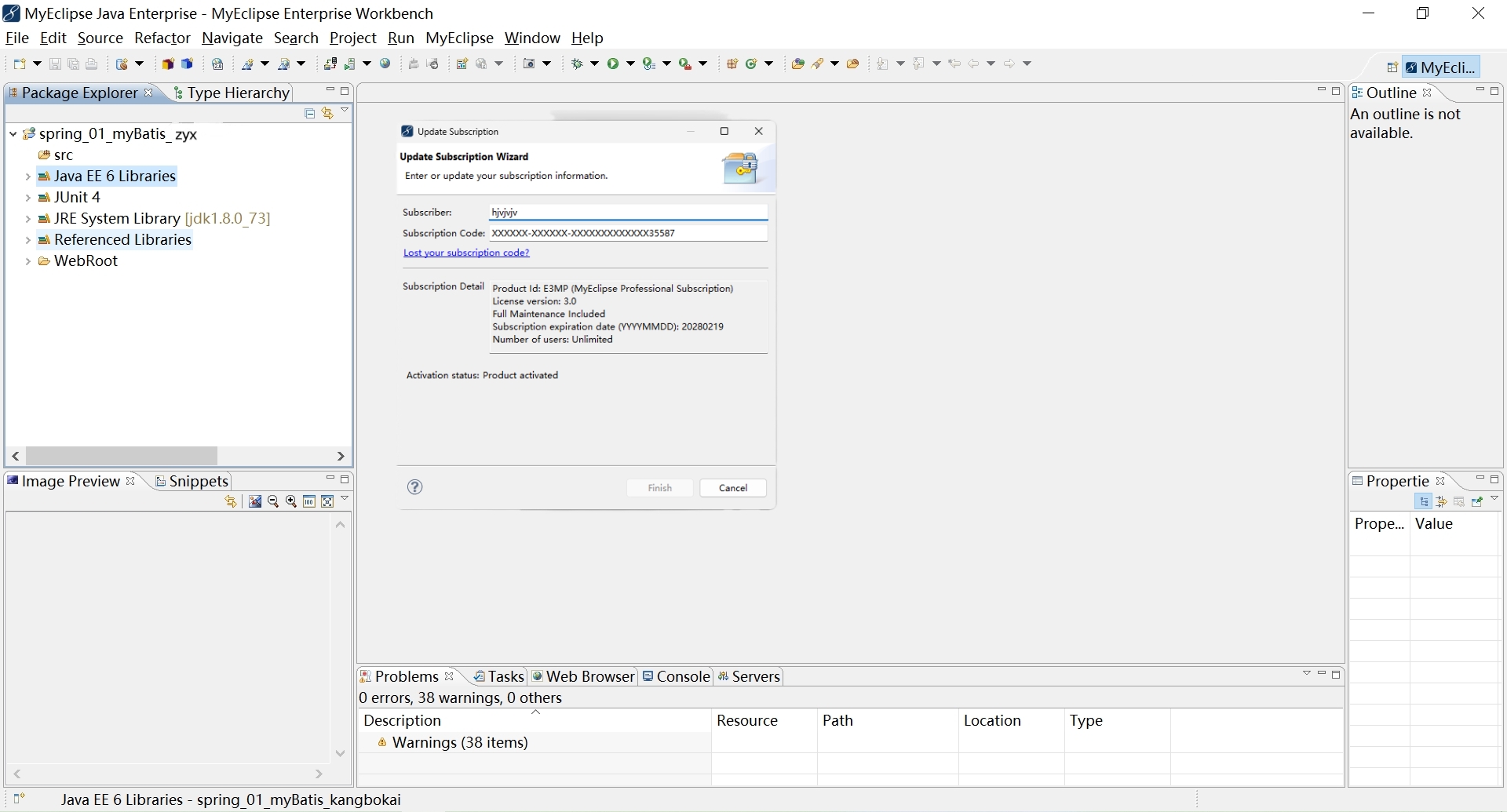Switch to the MyEclipse perspective button
The image size is (1507, 812).
(1442, 67)
